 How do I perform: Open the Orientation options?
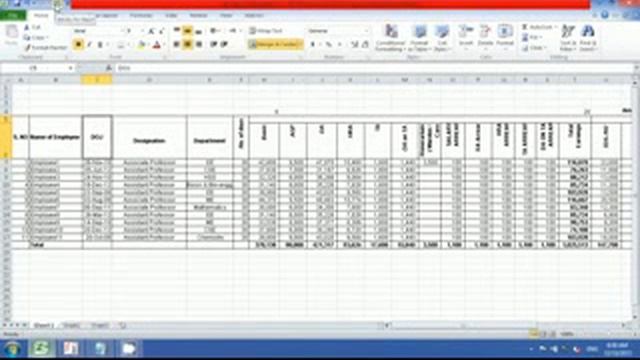215,31
